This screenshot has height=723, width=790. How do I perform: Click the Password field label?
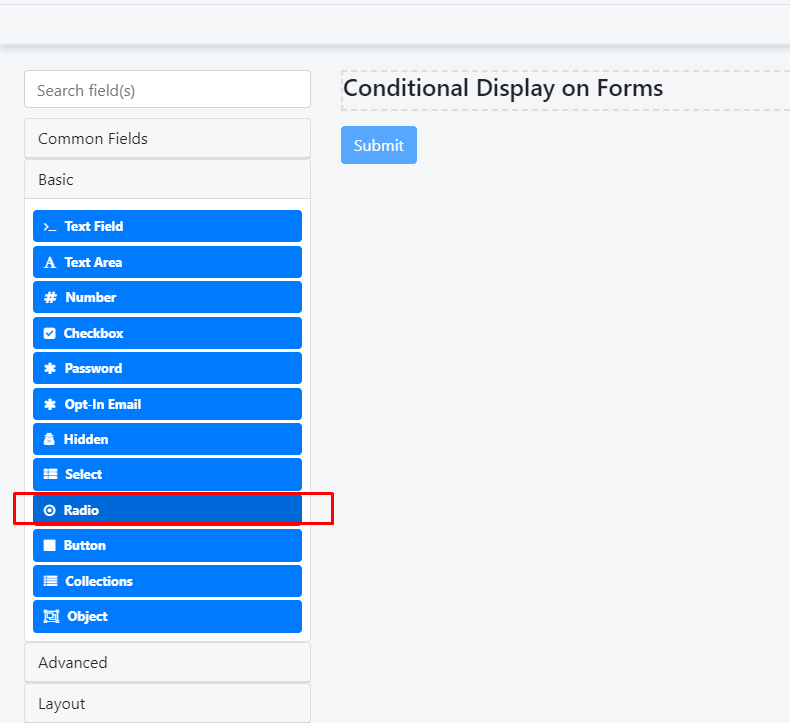coord(93,369)
